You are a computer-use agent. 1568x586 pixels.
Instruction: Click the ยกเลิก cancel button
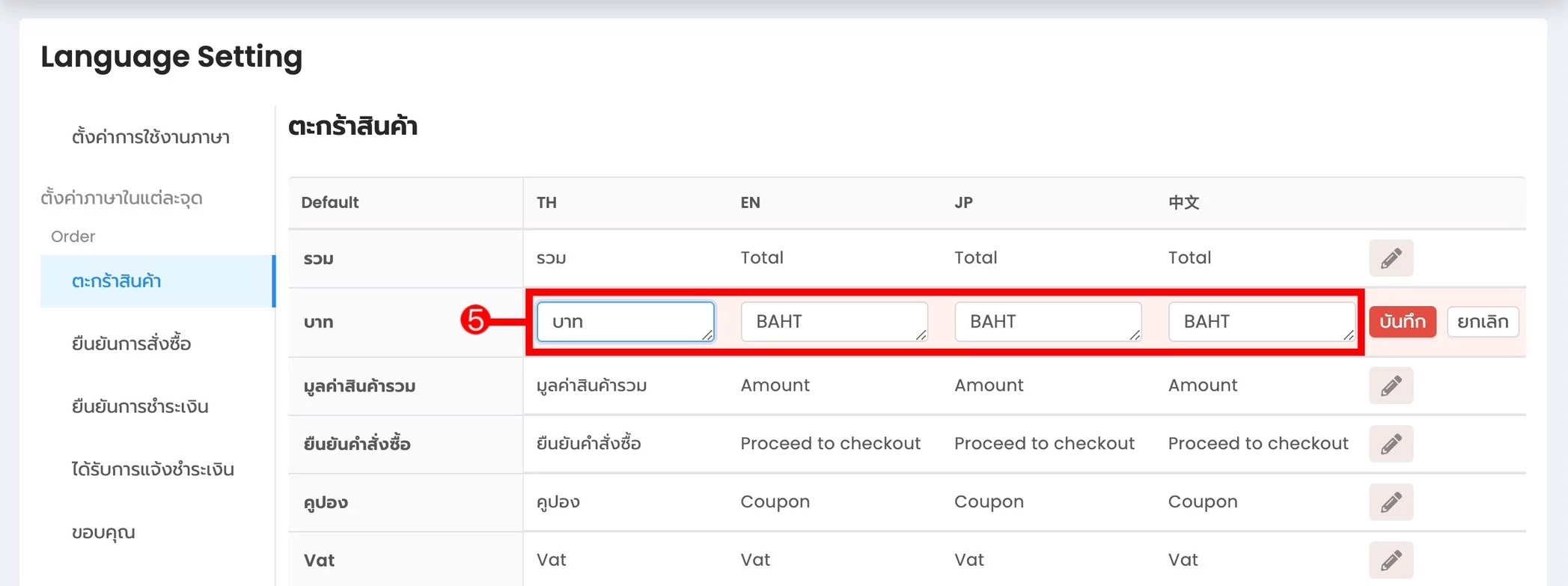pyautogui.click(x=1482, y=322)
